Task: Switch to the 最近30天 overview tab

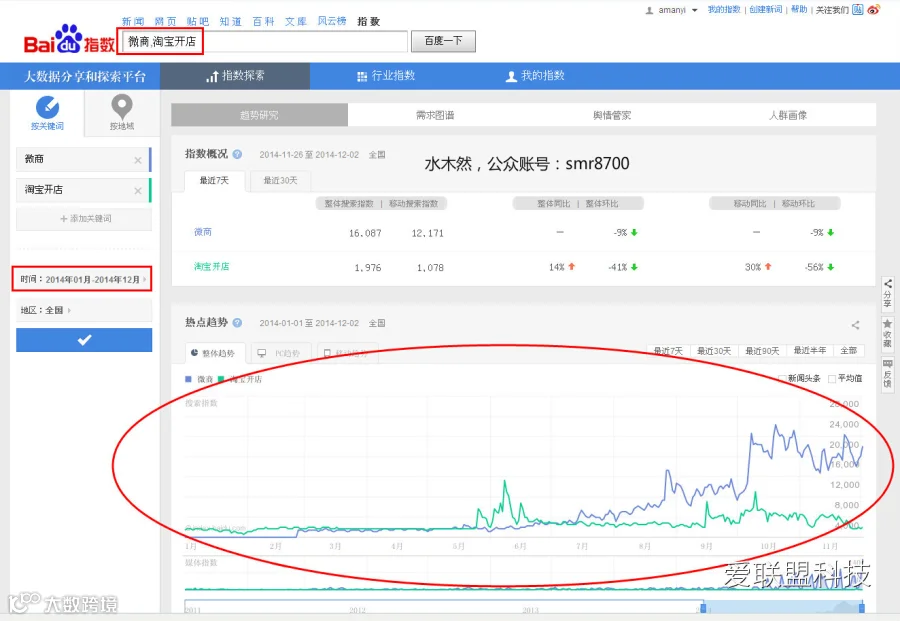Action: coord(280,180)
